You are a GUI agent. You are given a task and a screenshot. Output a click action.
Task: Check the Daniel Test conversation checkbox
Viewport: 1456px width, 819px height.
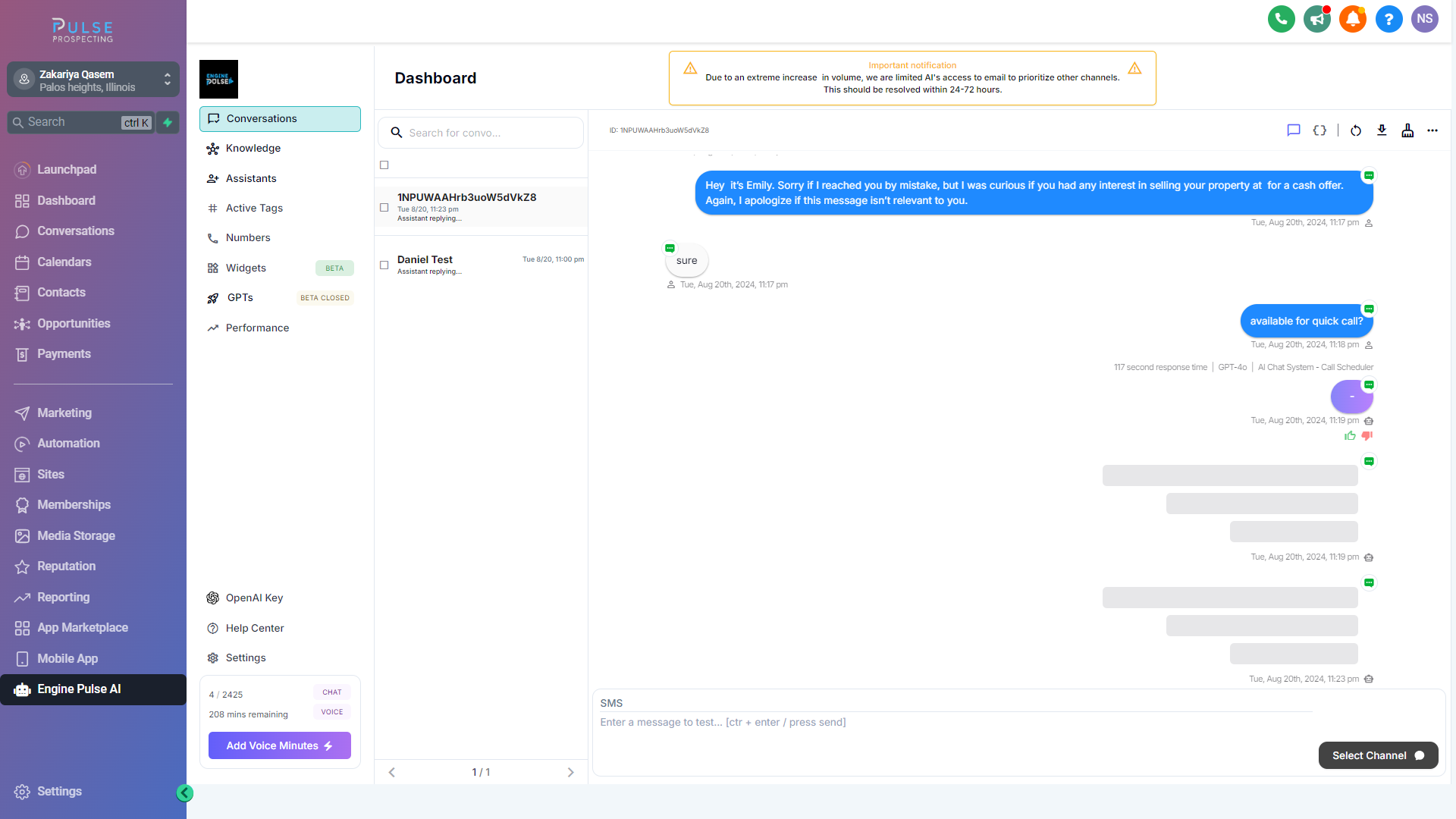tap(384, 265)
